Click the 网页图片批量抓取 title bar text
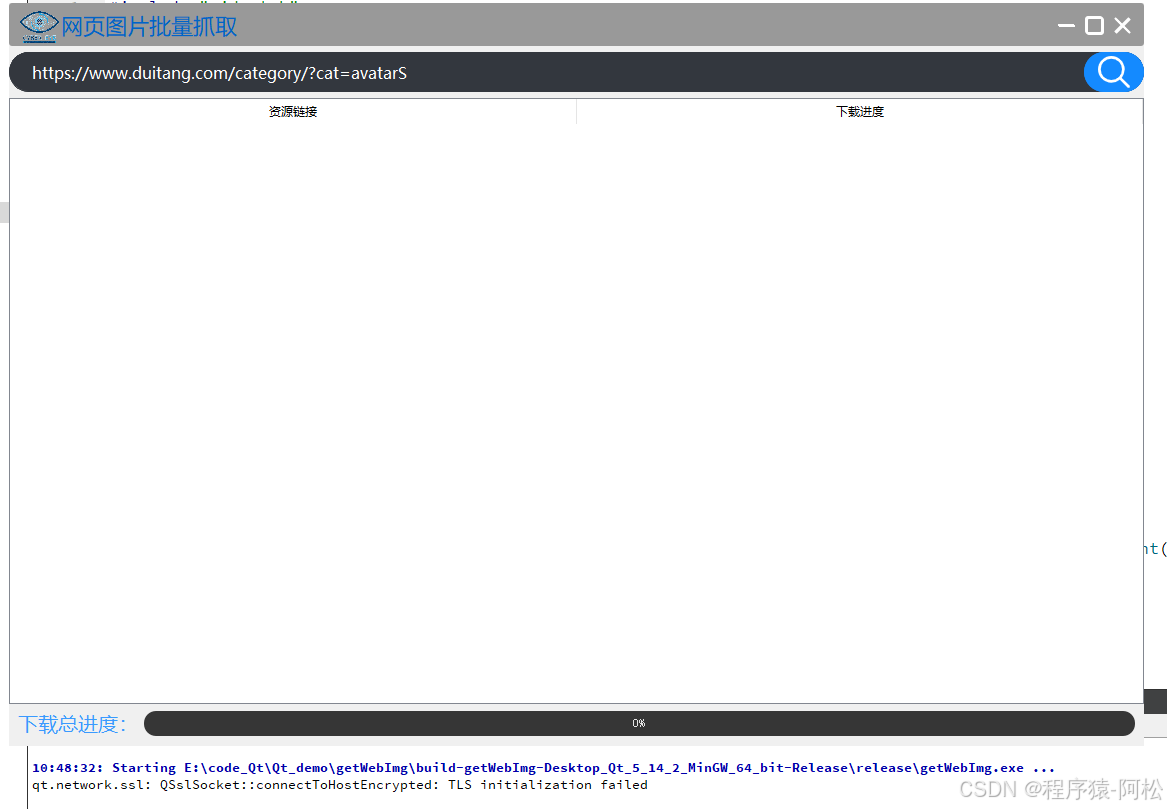The image size is (1167, 809). (x=148, y=26)
